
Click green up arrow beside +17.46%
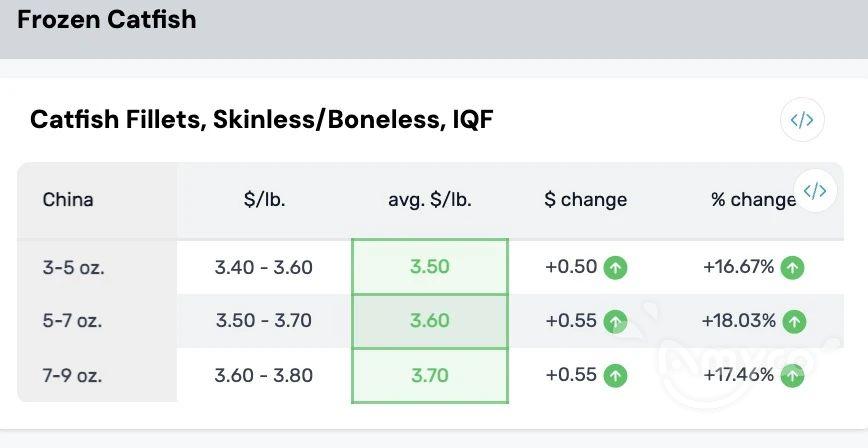793,376
